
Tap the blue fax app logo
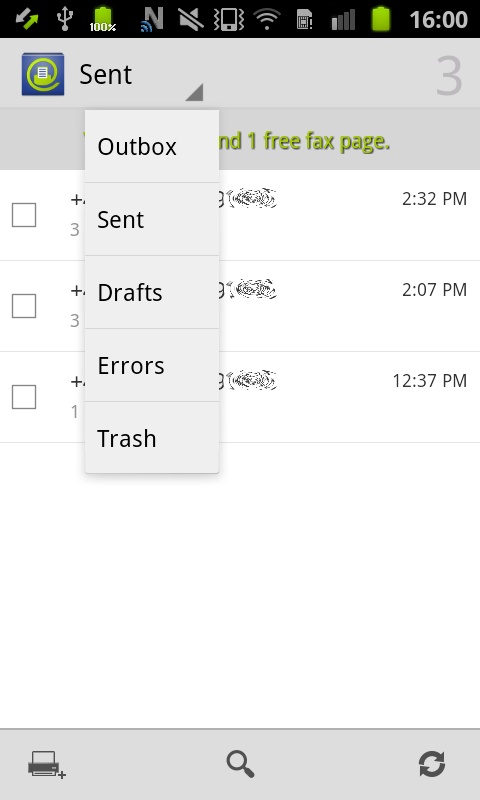point(43,74)
